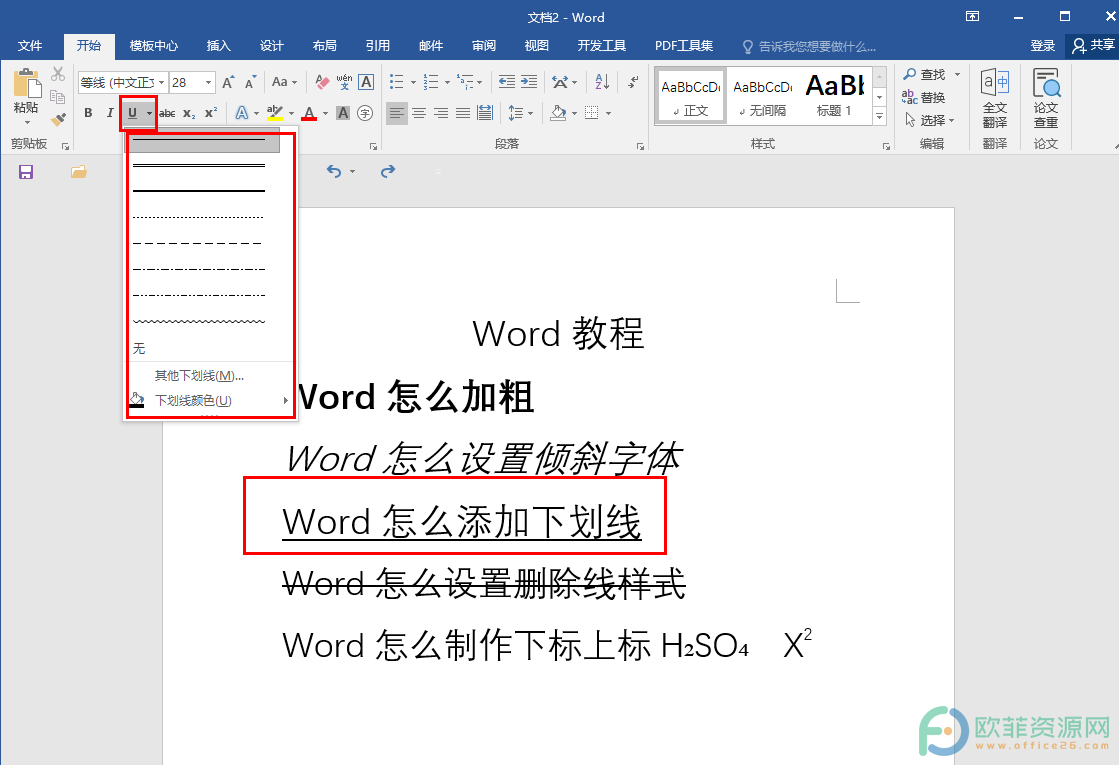Image resolution: width=1119 pixels, height=765 pixels.
Task: Toggle bold formatting
Action: (88, 113)
